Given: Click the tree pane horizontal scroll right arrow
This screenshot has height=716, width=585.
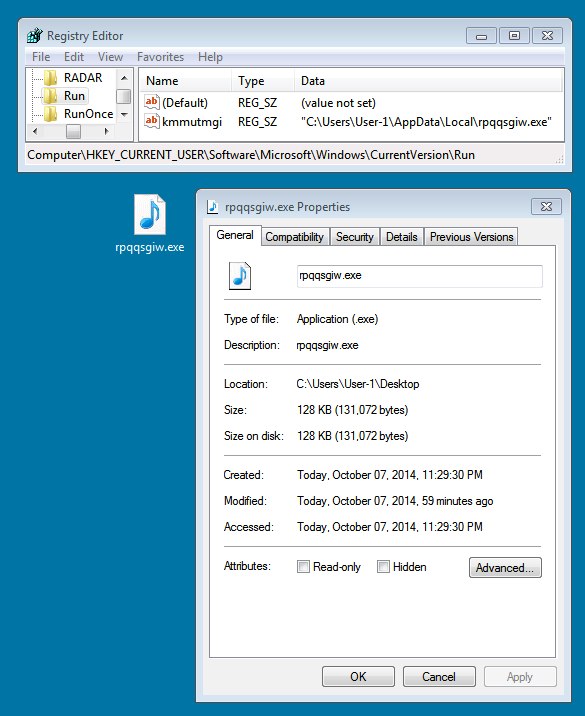Looking at the screenshot, I should point(106,132).
